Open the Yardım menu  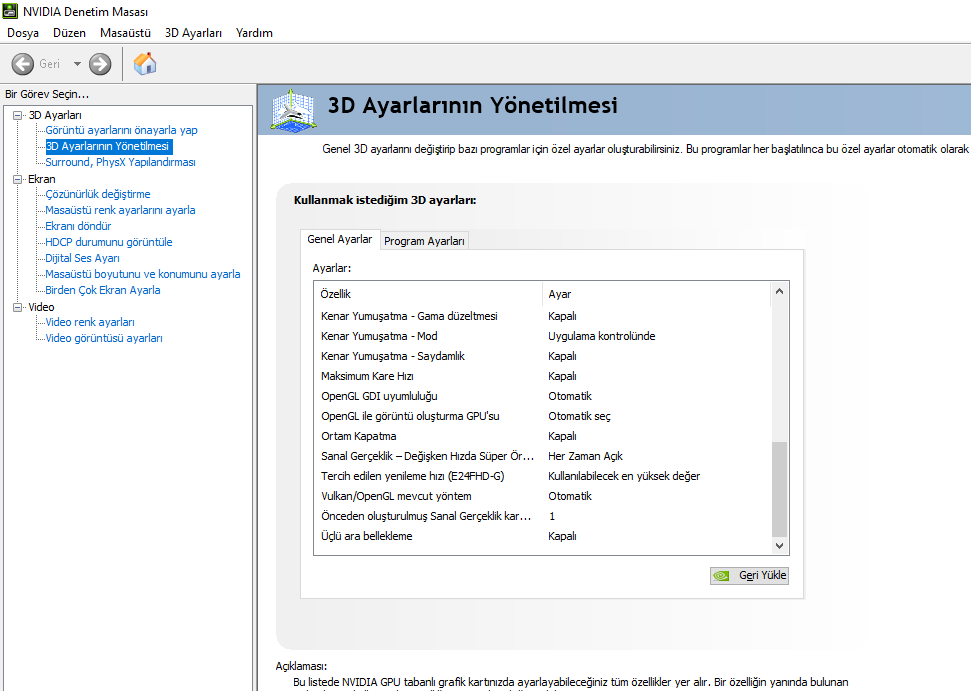coord(254,33)
